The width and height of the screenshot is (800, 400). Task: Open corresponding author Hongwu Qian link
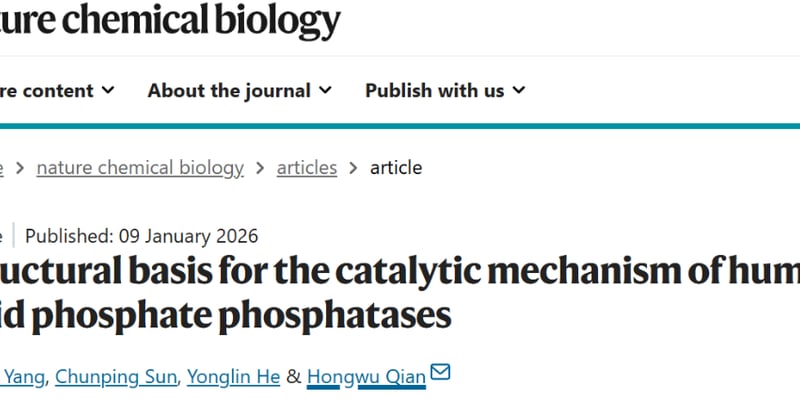tap(366, 376)
